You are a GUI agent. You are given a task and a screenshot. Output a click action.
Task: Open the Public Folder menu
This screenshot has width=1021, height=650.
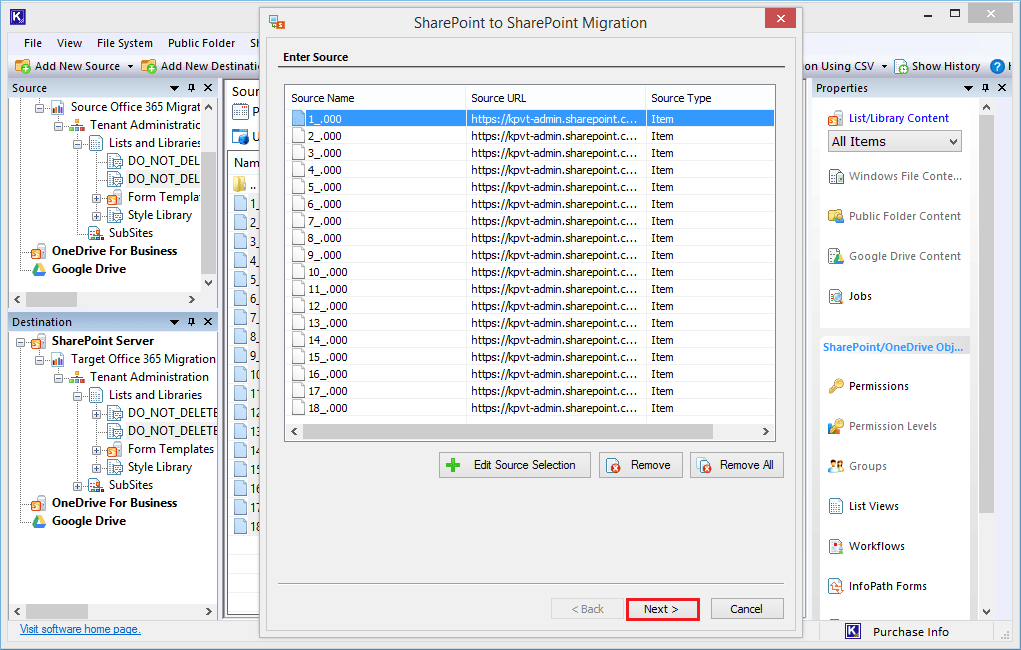(201, 43)
